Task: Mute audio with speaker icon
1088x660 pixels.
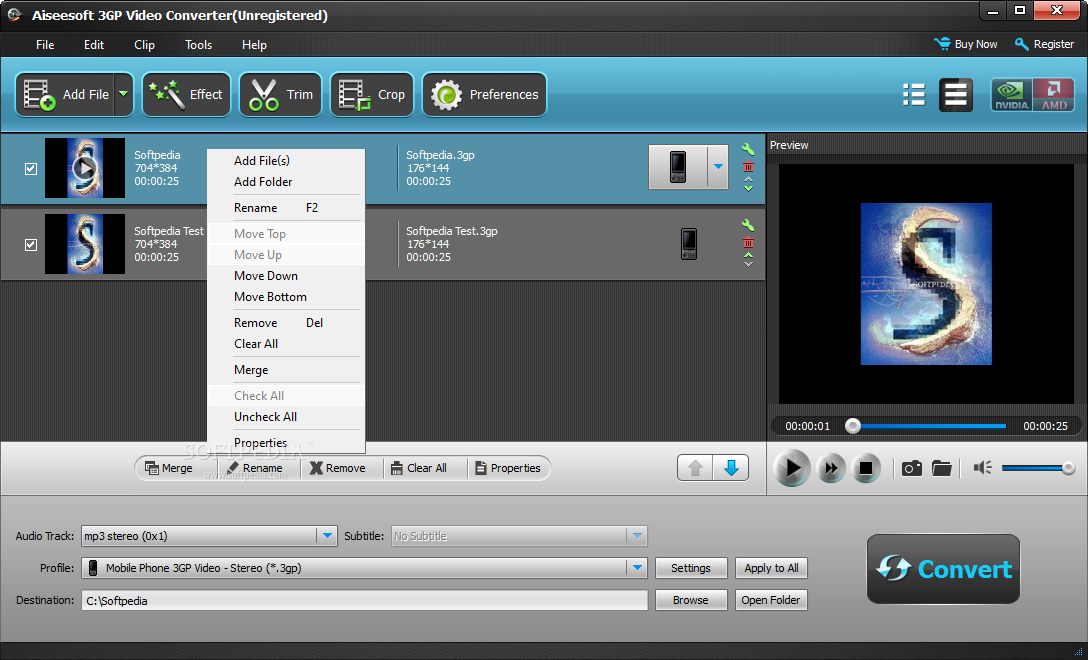Action: click(x=983, y=468)
